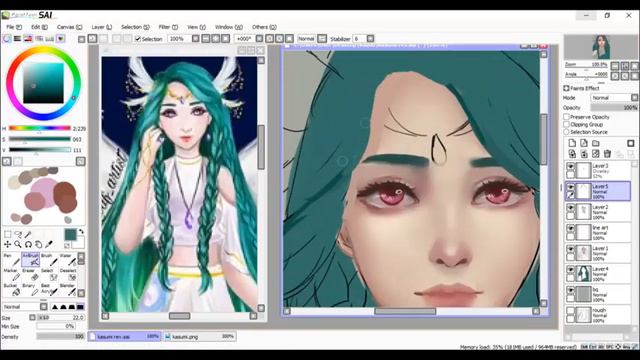Screen dimensions: 640x360
Task: Choose the lasso selection tool
Action: pyautogui.click(x=18, y=234)
